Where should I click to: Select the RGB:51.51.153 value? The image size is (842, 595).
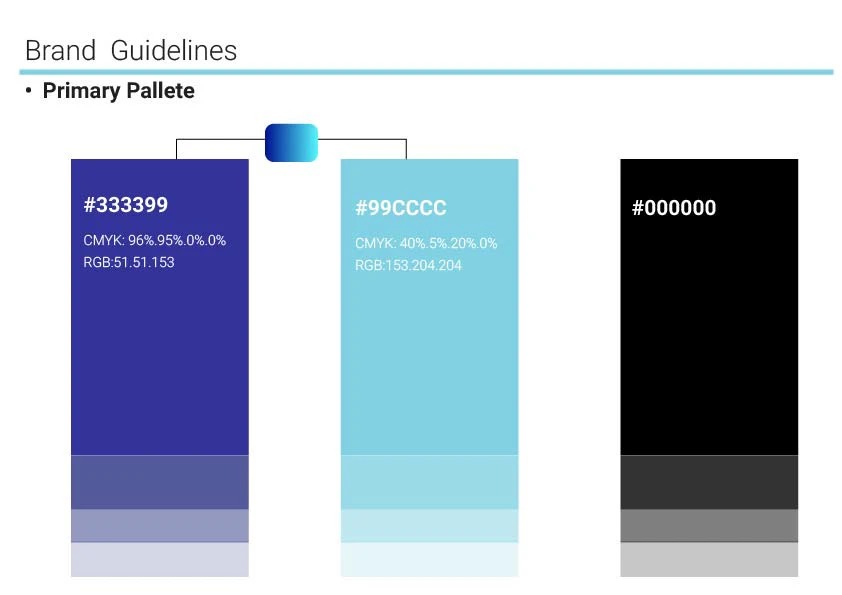(x=129, y=262)
